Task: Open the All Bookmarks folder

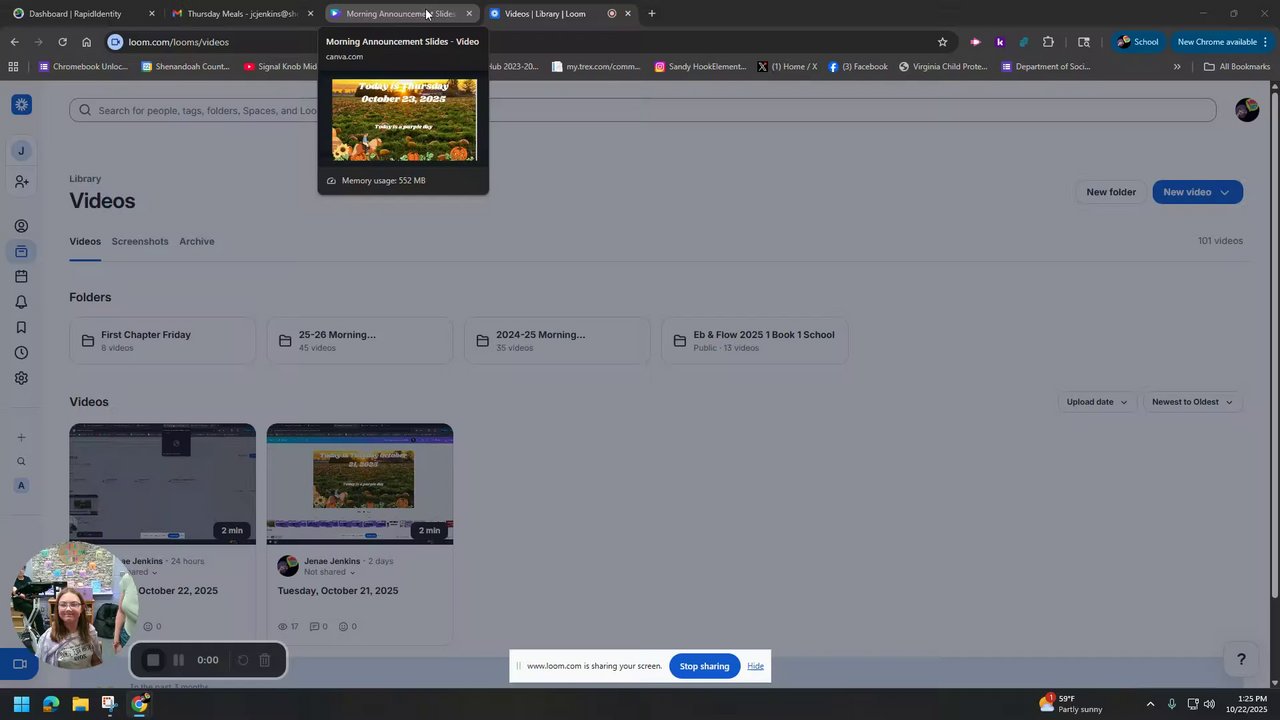Action: click(x=1237, y=67)
